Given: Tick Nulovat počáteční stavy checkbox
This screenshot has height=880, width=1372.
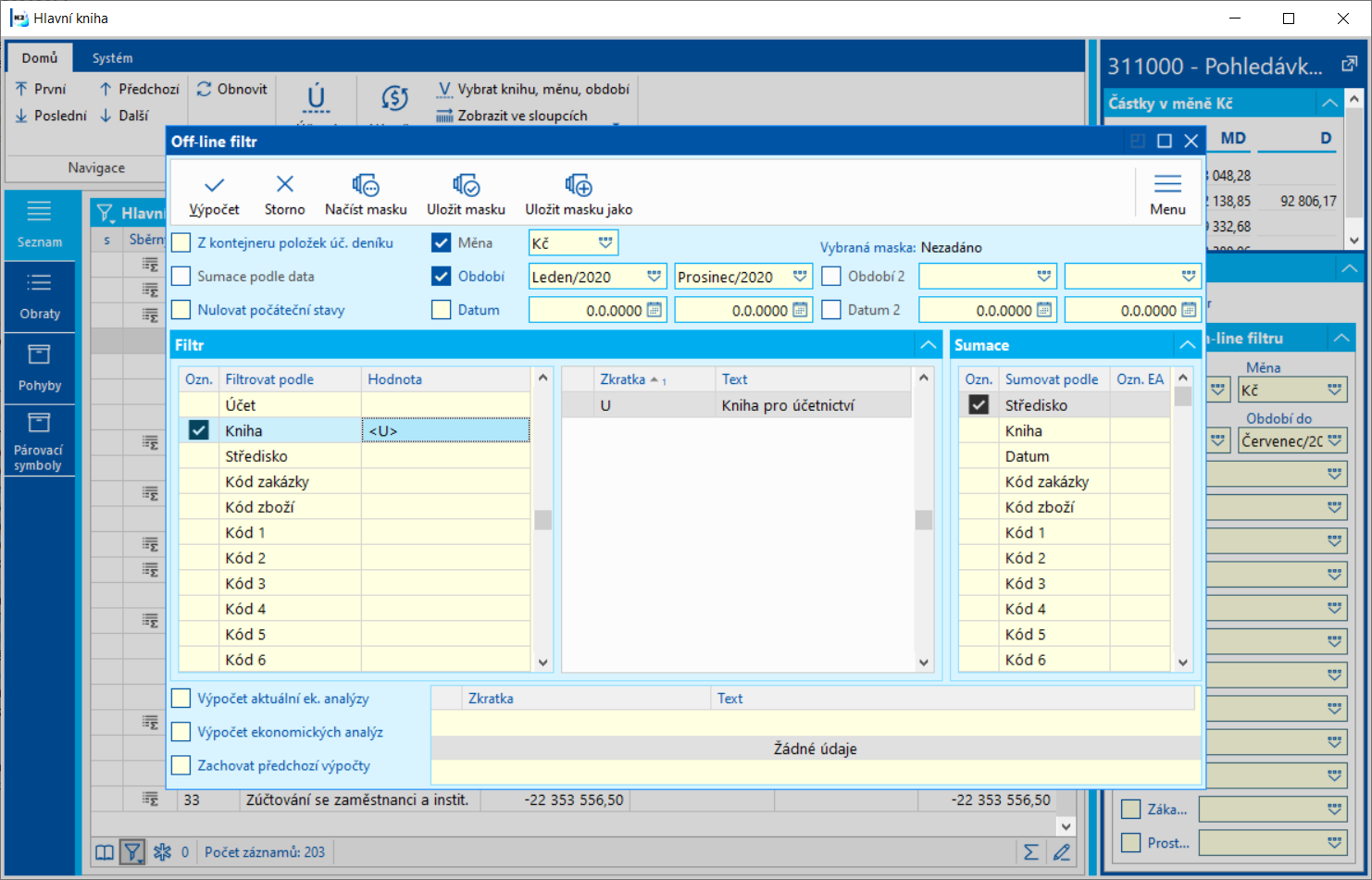Looking at the screenshot, I should pos(181,310).
